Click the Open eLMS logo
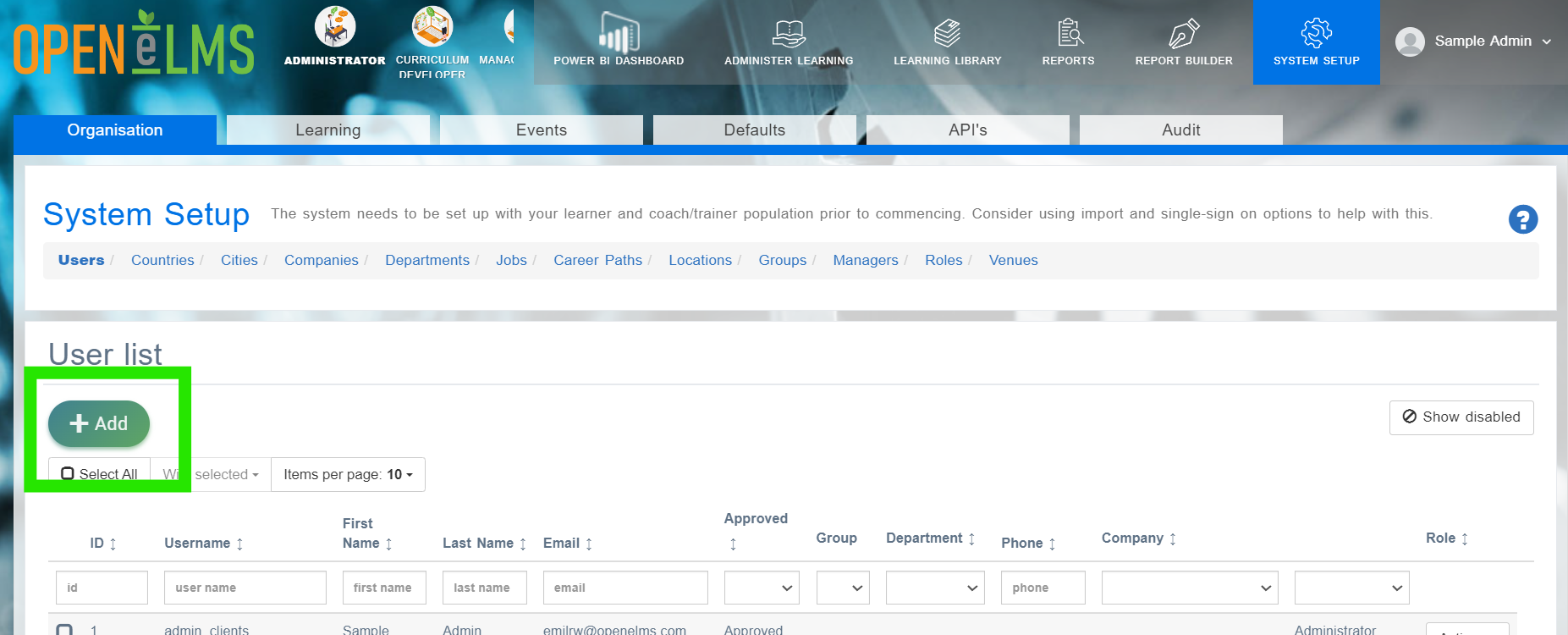The height and width of the screenshot is (635, 1568). [134, 42]
